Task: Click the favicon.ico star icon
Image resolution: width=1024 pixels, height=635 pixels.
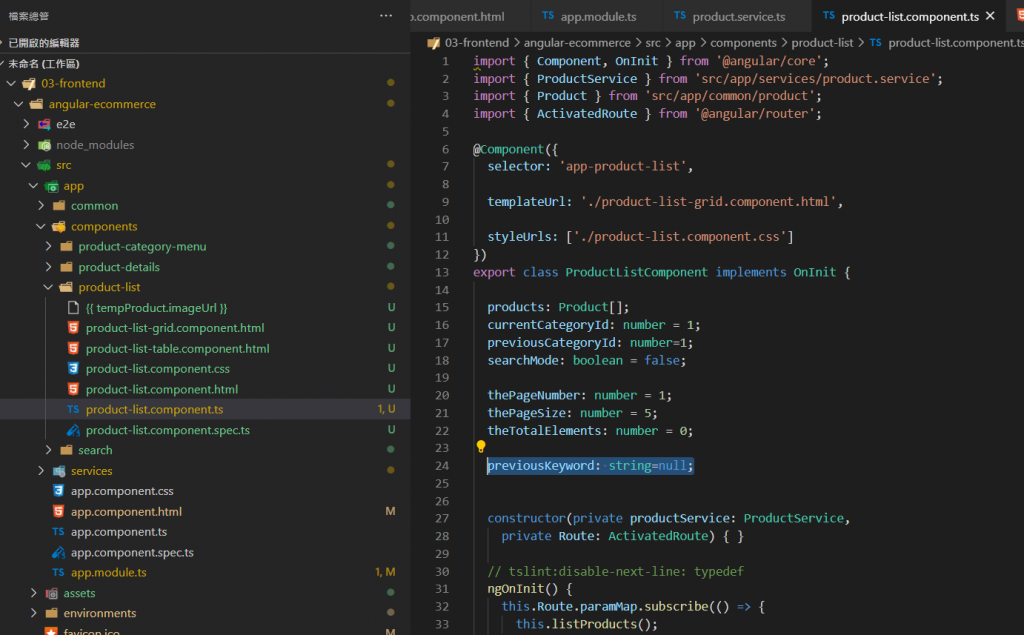Action: [x=51, y=632]
